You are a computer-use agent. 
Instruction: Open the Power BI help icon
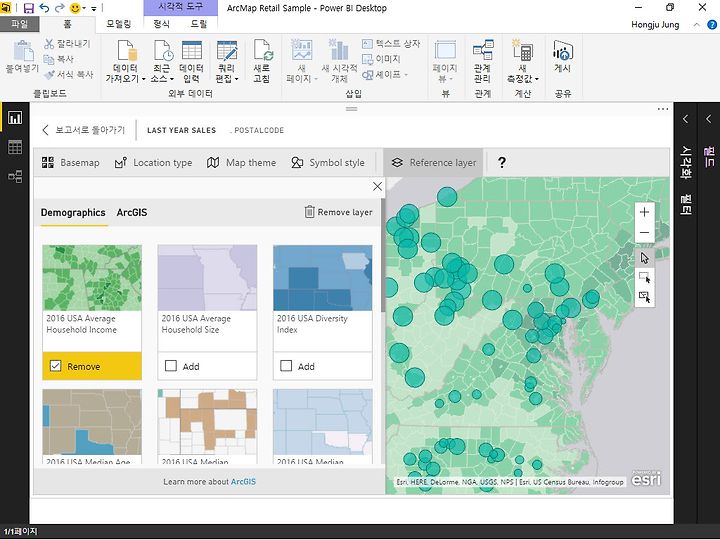(712, 25)
